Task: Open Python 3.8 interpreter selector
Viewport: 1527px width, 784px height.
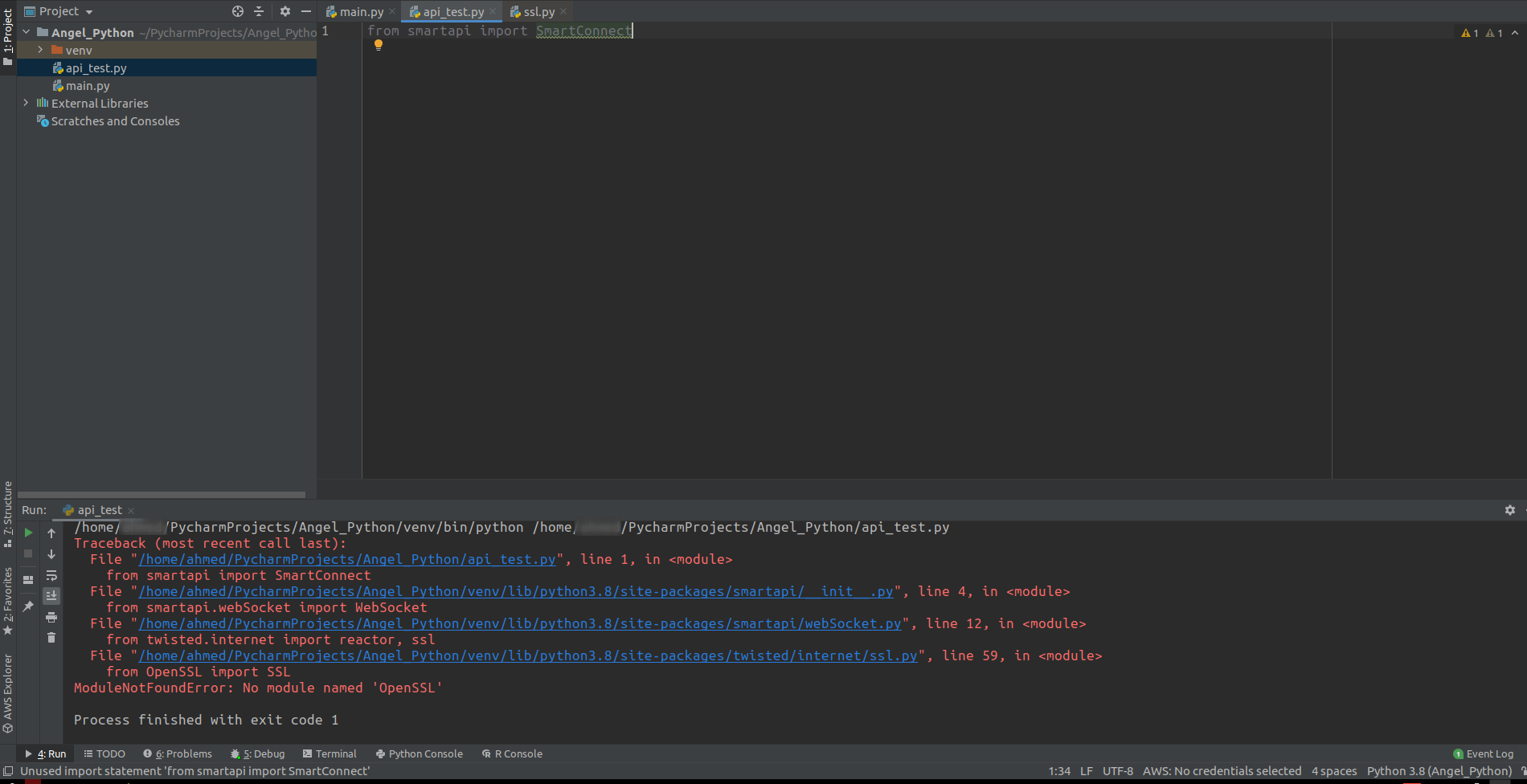Action: tap(1439, 771)
